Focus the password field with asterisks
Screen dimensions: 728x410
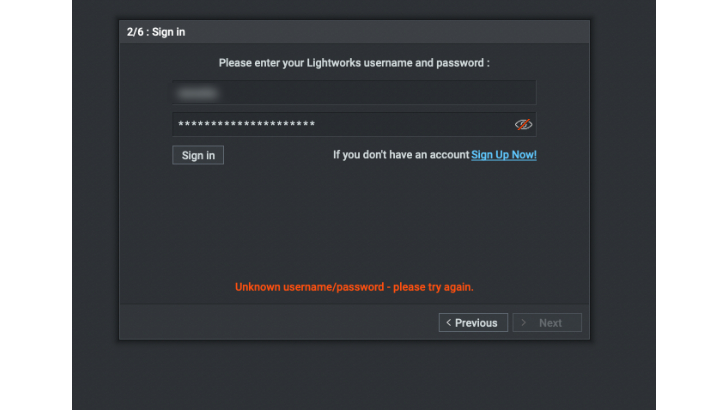[354, 124]
